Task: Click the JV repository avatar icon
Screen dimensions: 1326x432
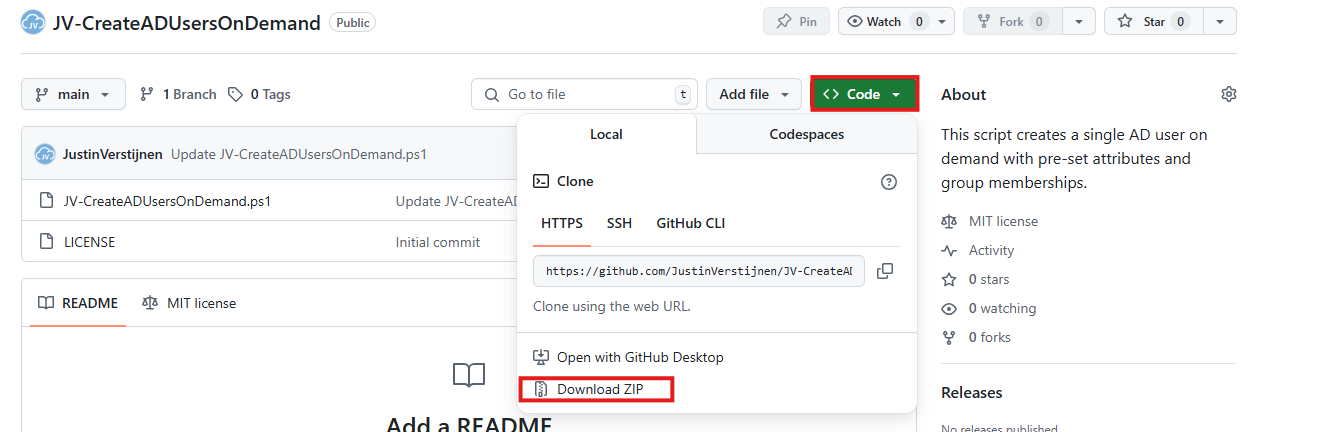Action: pyautogui.click(x=33, y=22)
